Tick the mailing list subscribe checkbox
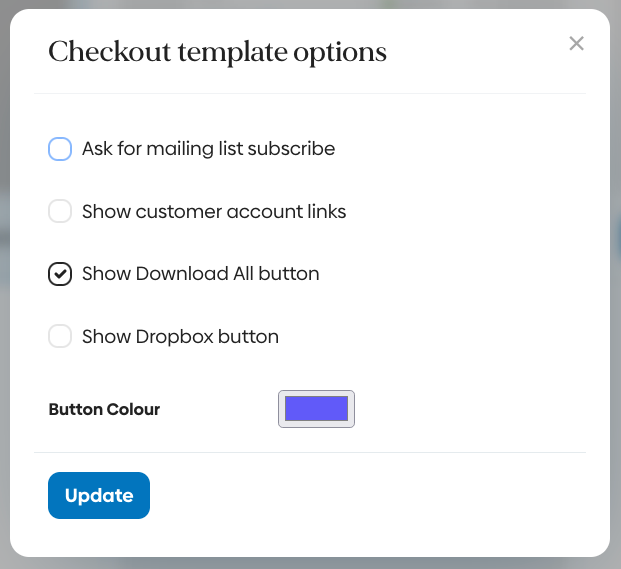This screenshot has height=569, width=621. [60, 149]
